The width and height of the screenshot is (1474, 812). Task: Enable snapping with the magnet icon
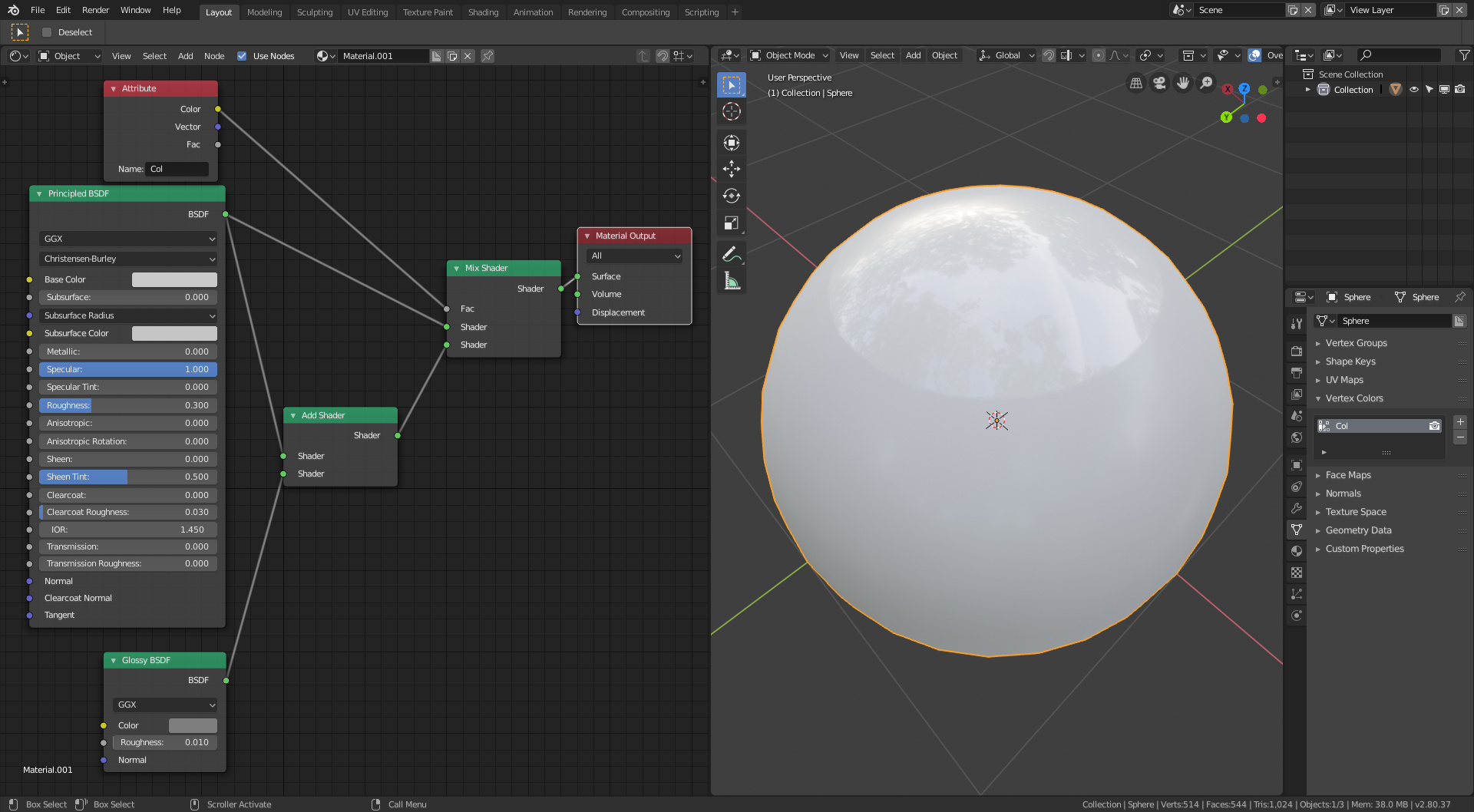click(x=1049, y=55)
